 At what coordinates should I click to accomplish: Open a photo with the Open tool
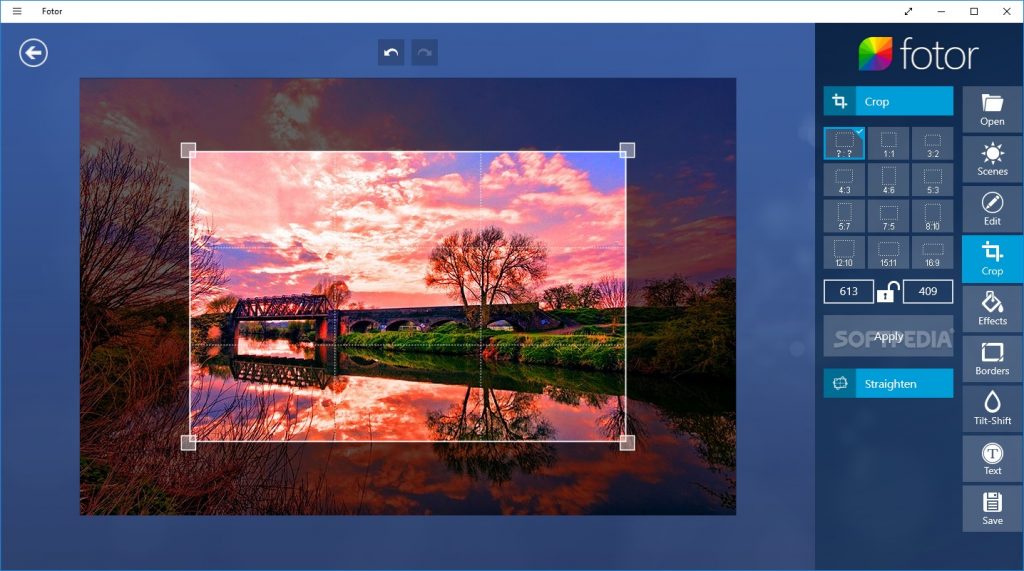992,110
